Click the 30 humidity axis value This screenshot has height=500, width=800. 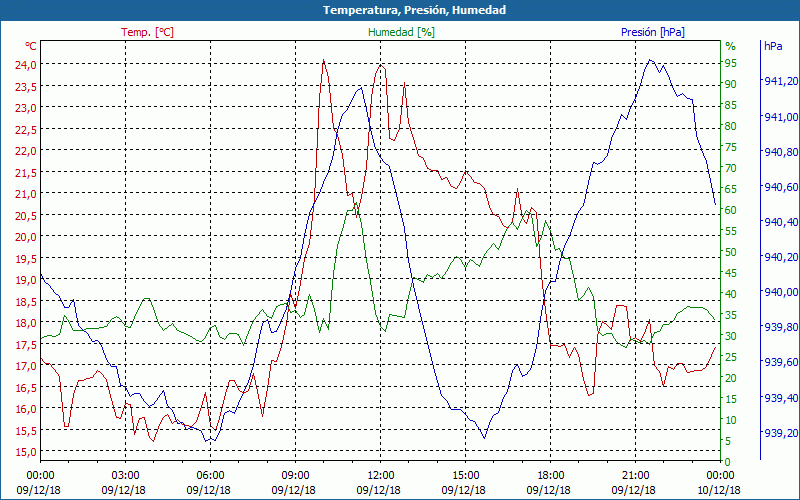coord(731,336)
